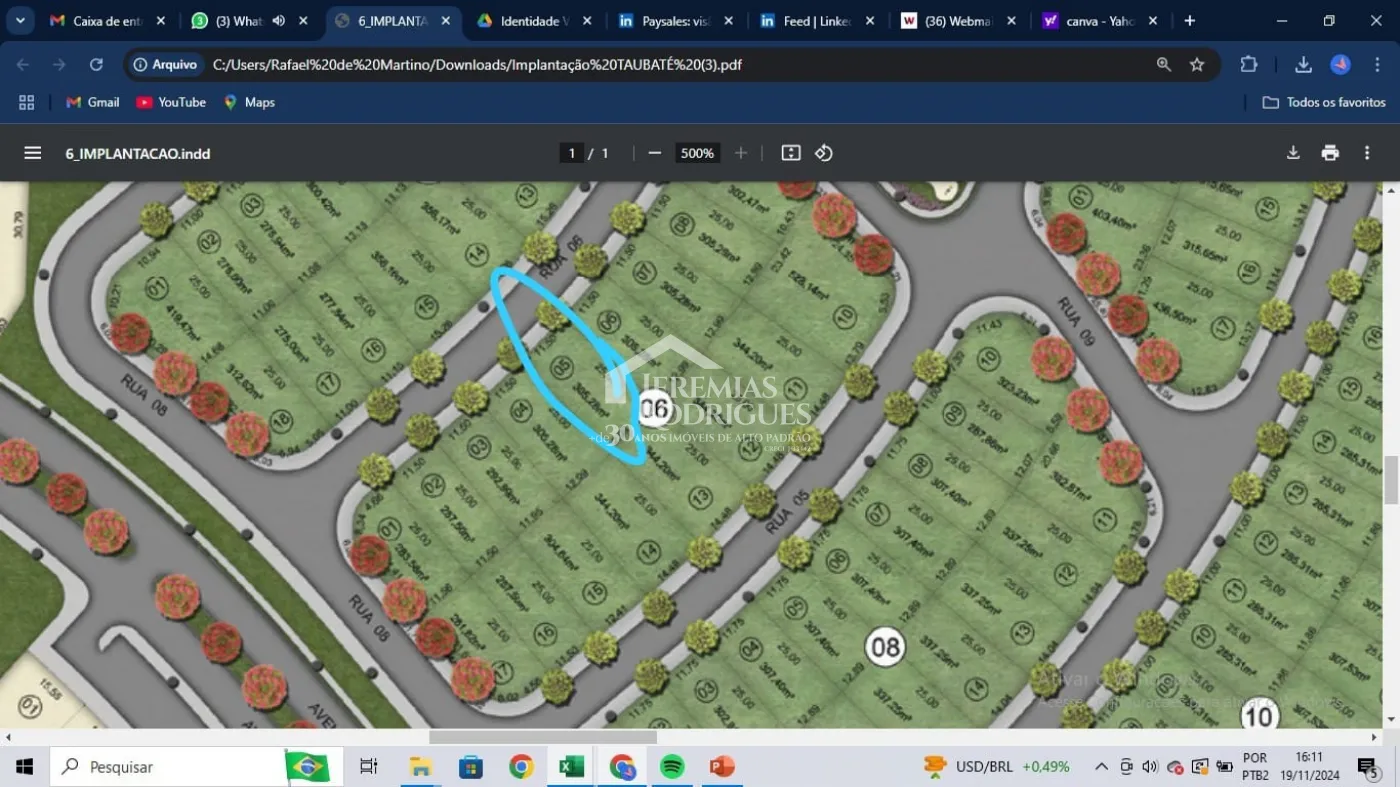Click the horizontal scrollbar thumb
1400x787 pixels.
tap(543, 737)
